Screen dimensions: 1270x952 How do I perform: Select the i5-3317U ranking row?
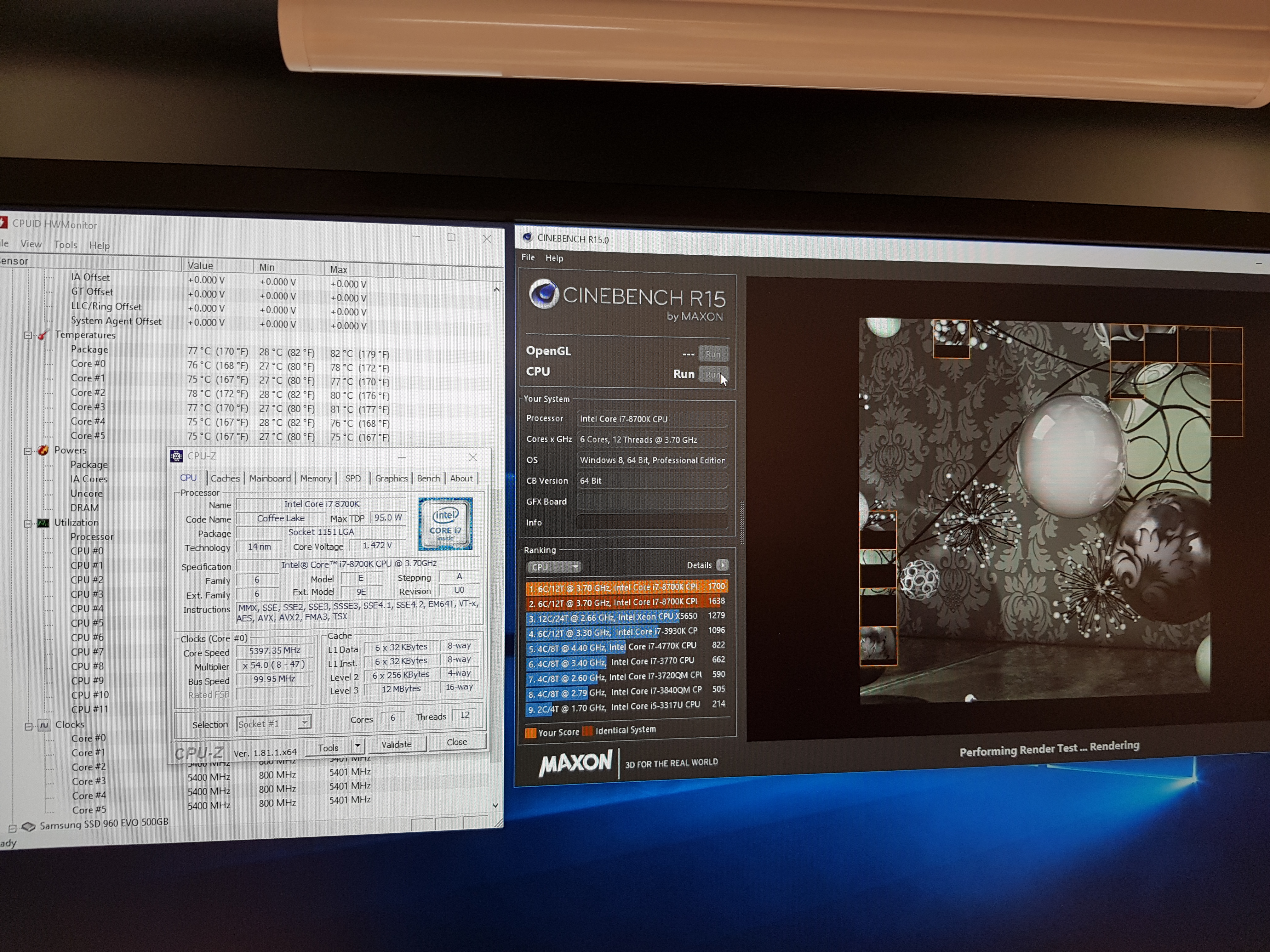(626, 707)
